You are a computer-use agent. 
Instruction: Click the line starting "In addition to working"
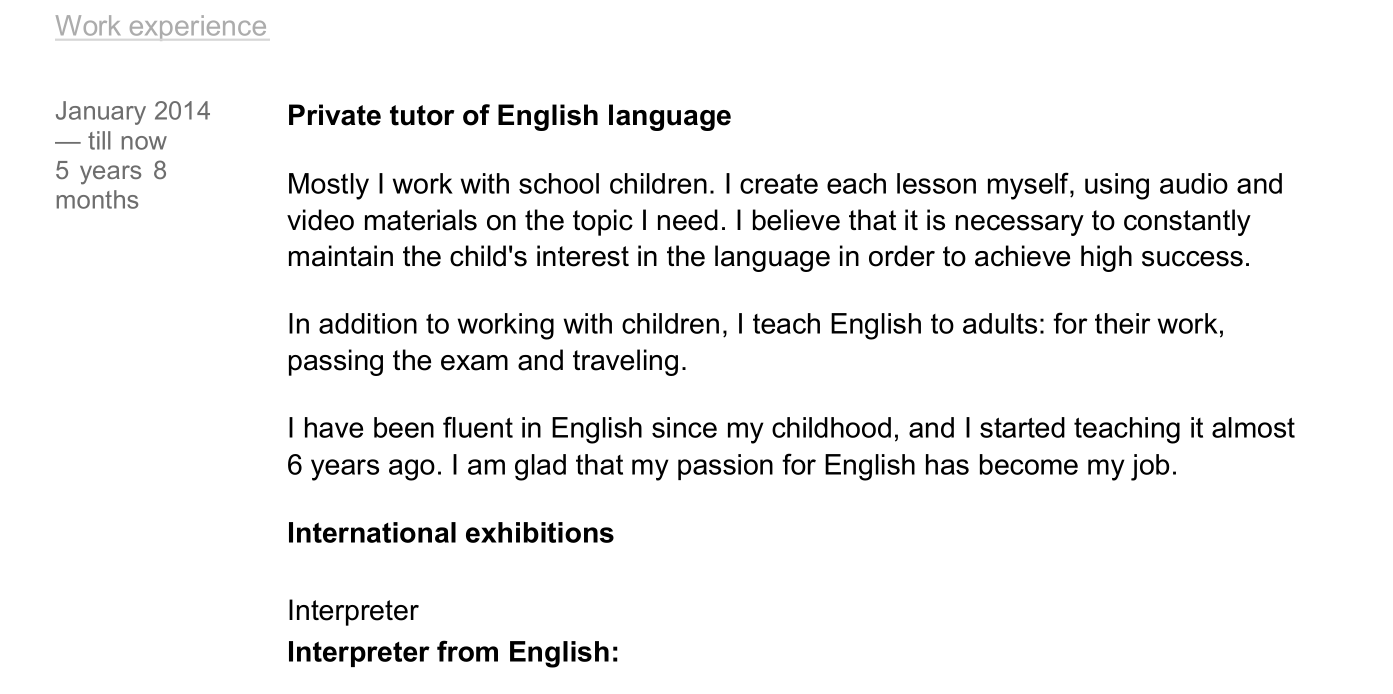pyautogui.click(x=756, y=325)
